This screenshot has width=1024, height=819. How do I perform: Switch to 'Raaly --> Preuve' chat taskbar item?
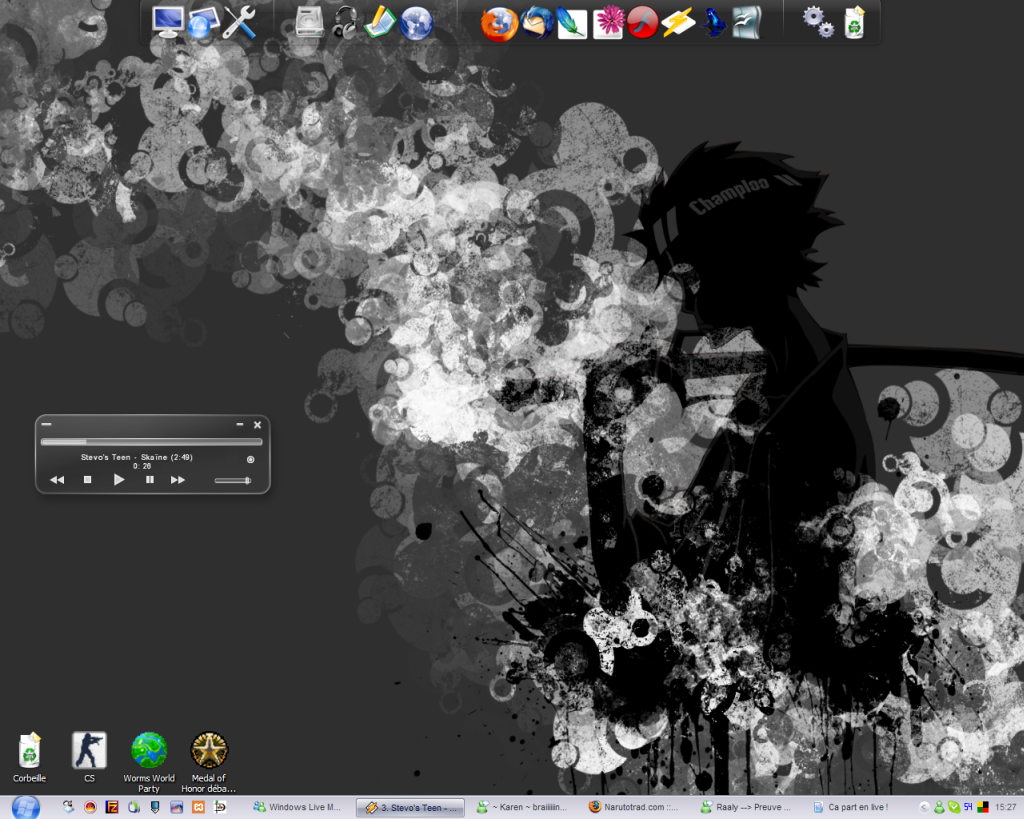pos(746,807)
